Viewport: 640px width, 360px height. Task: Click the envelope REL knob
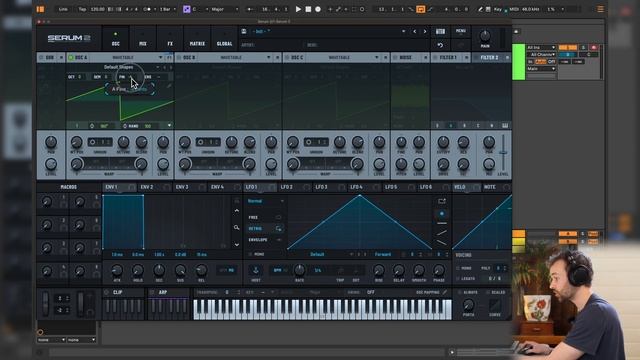(201, 270)
